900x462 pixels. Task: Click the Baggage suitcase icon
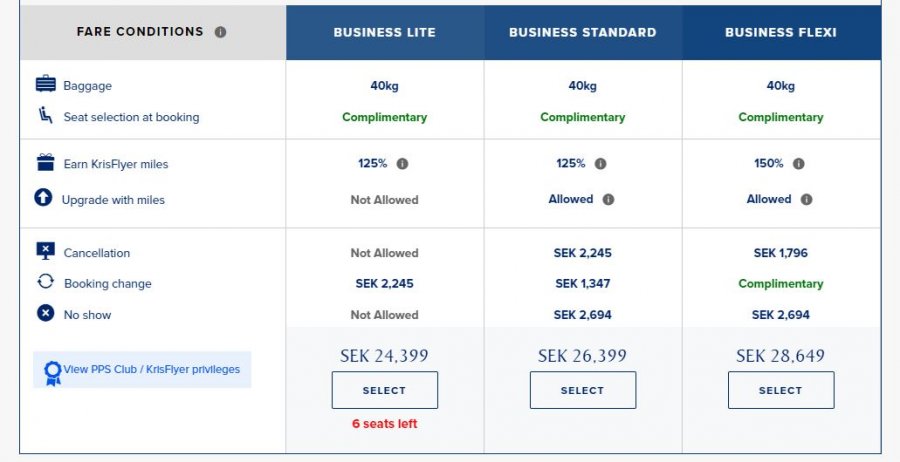[x=45, y=85]
